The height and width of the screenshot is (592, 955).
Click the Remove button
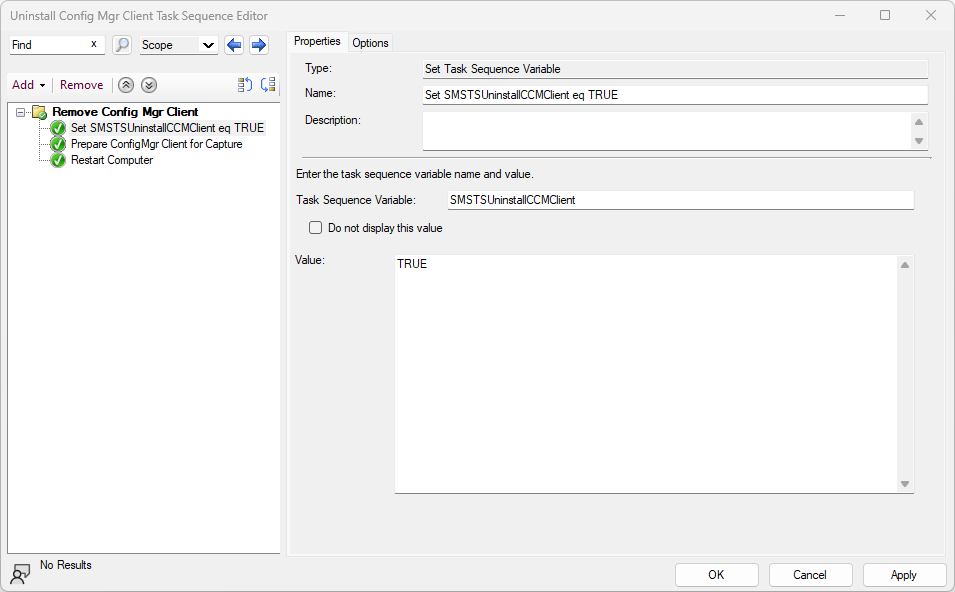tap(82, 85)
